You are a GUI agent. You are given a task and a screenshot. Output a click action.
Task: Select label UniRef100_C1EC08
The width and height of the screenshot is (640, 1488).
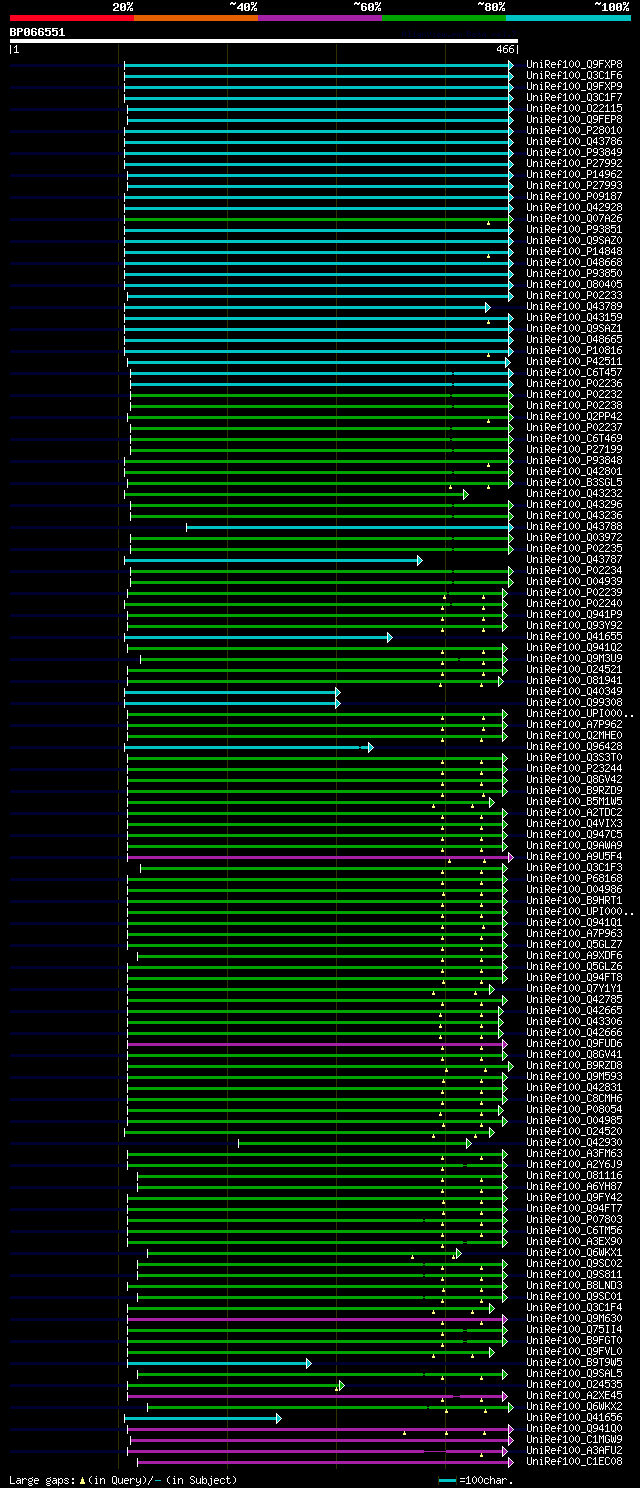click(574, 1461)
